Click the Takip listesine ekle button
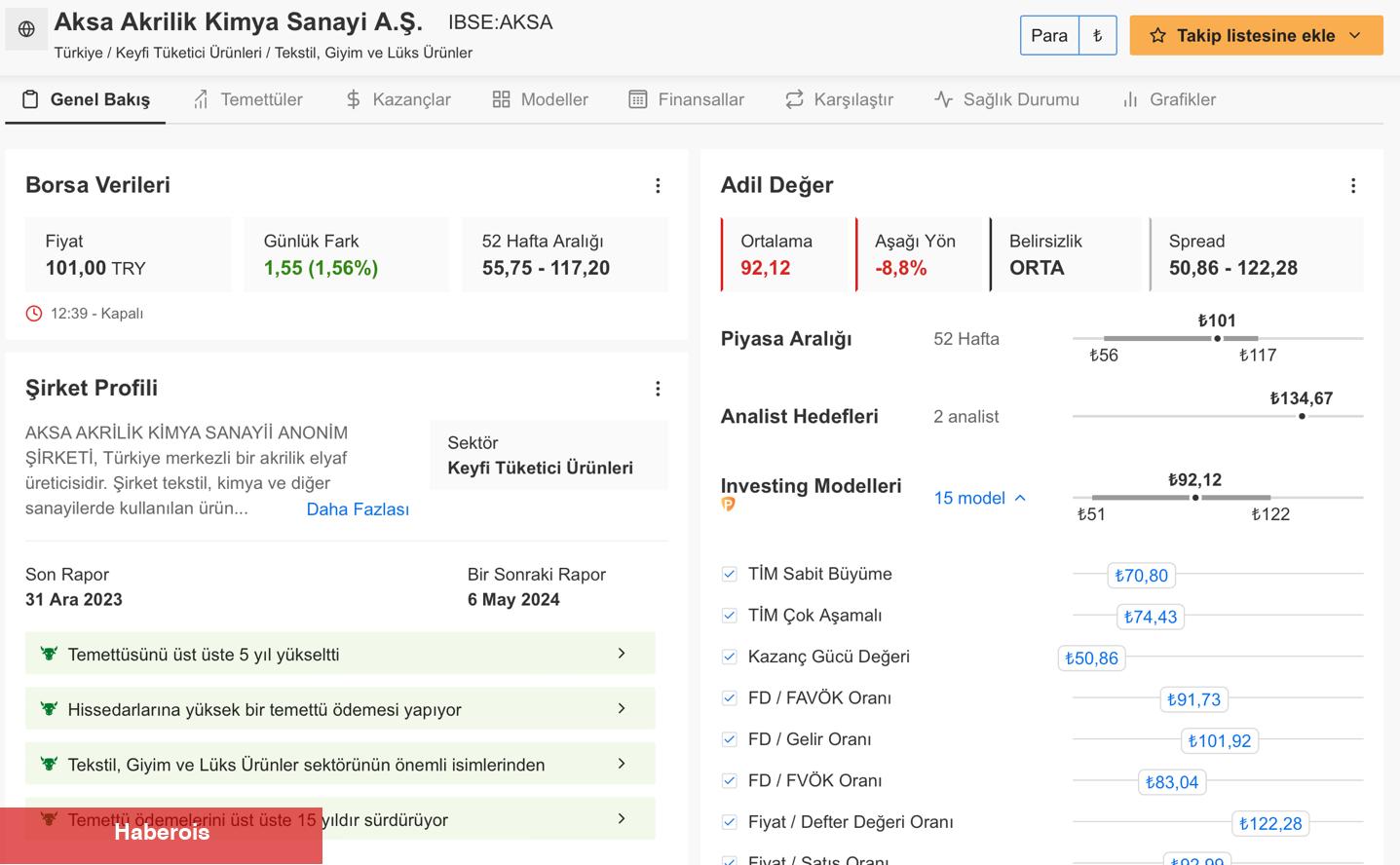Image resolution: width=1400 pixels, height=865 pixels. click(1256, 36)
